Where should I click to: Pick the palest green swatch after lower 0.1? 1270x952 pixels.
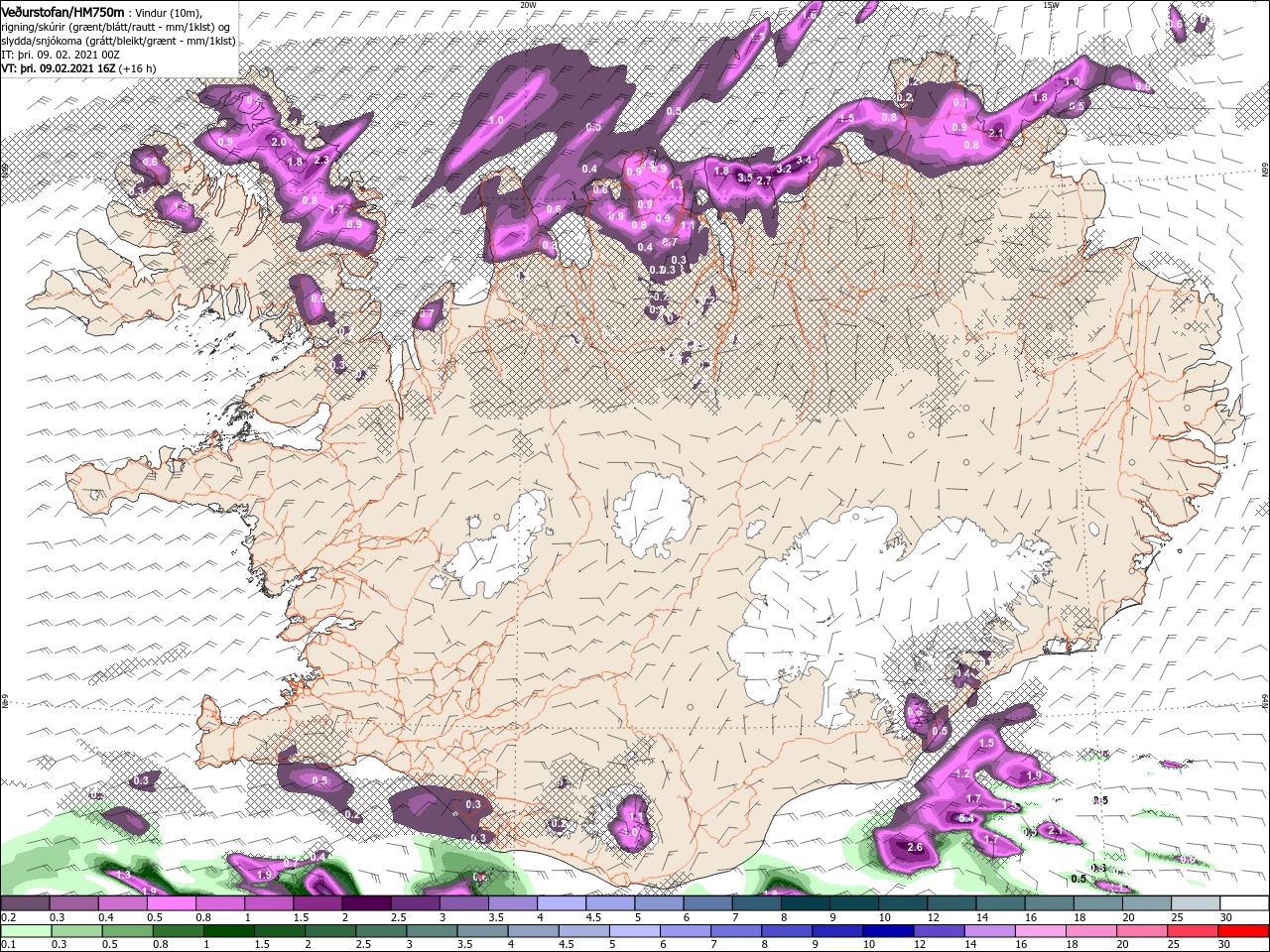pyautogui.click(x=25, y=931)
